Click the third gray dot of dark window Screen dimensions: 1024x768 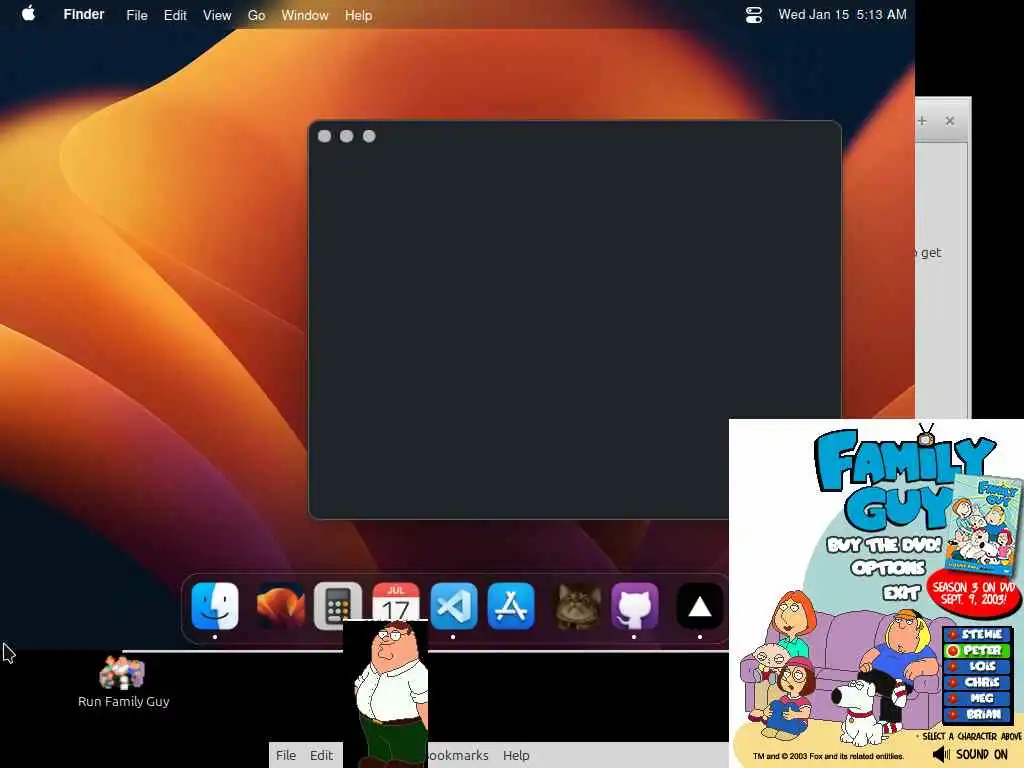[369, 136]
